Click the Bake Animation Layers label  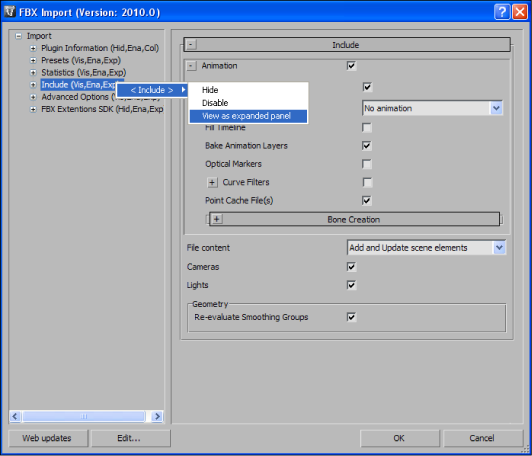click(x=246, y=146)
